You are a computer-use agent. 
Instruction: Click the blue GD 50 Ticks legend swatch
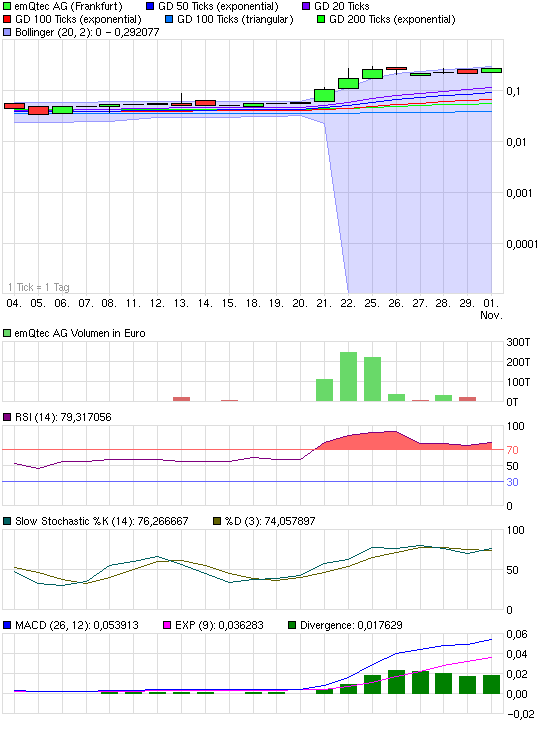[150, 7]
